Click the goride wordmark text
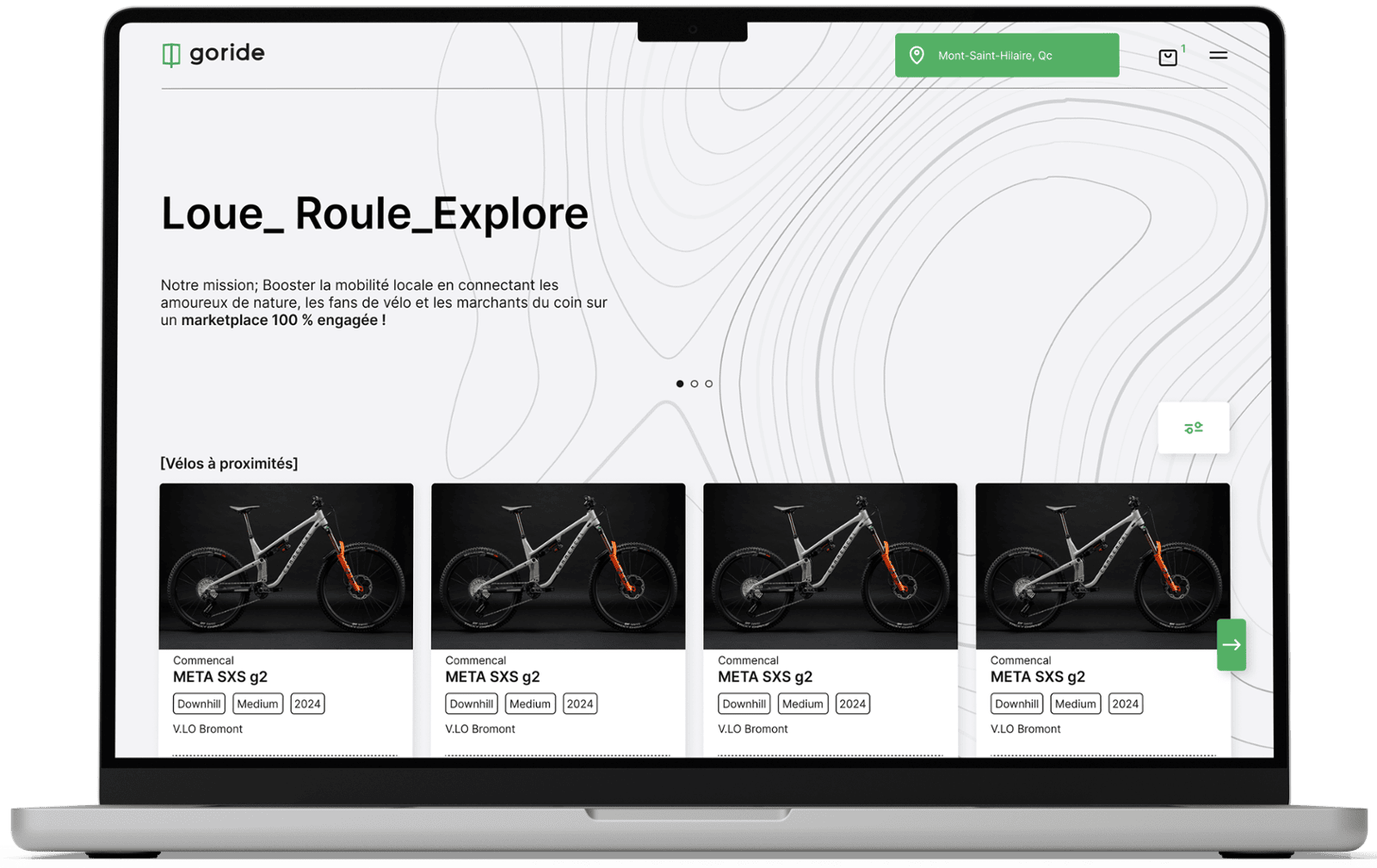 227,53
